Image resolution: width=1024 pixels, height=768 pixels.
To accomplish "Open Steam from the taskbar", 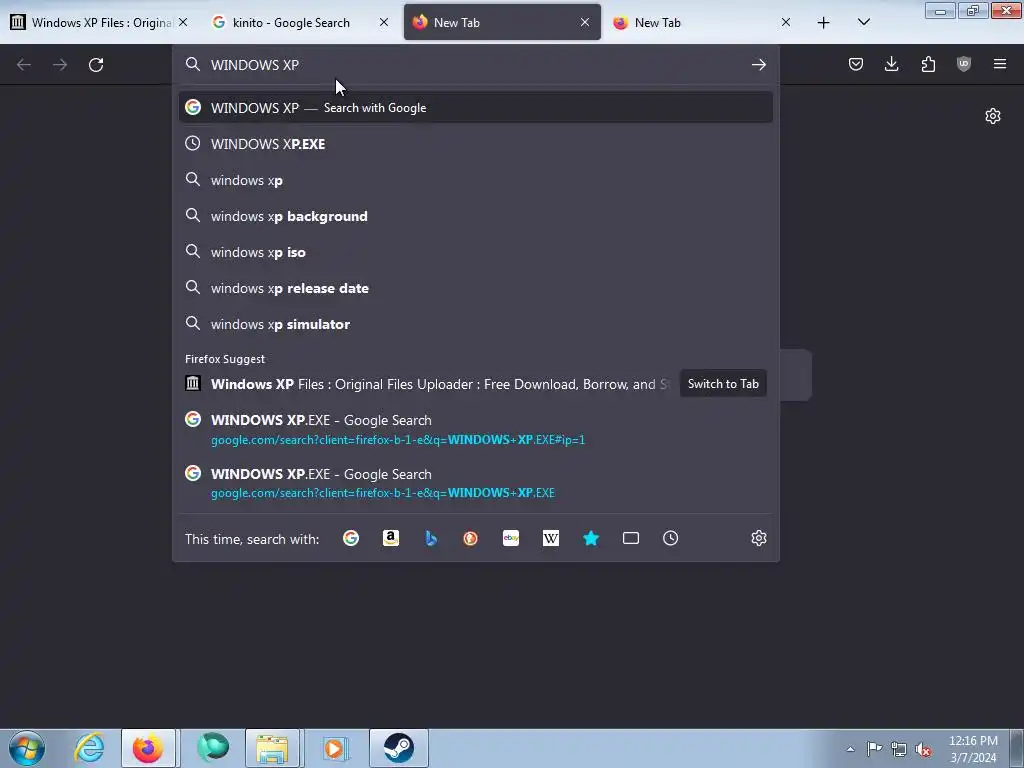I will [399, 748].
